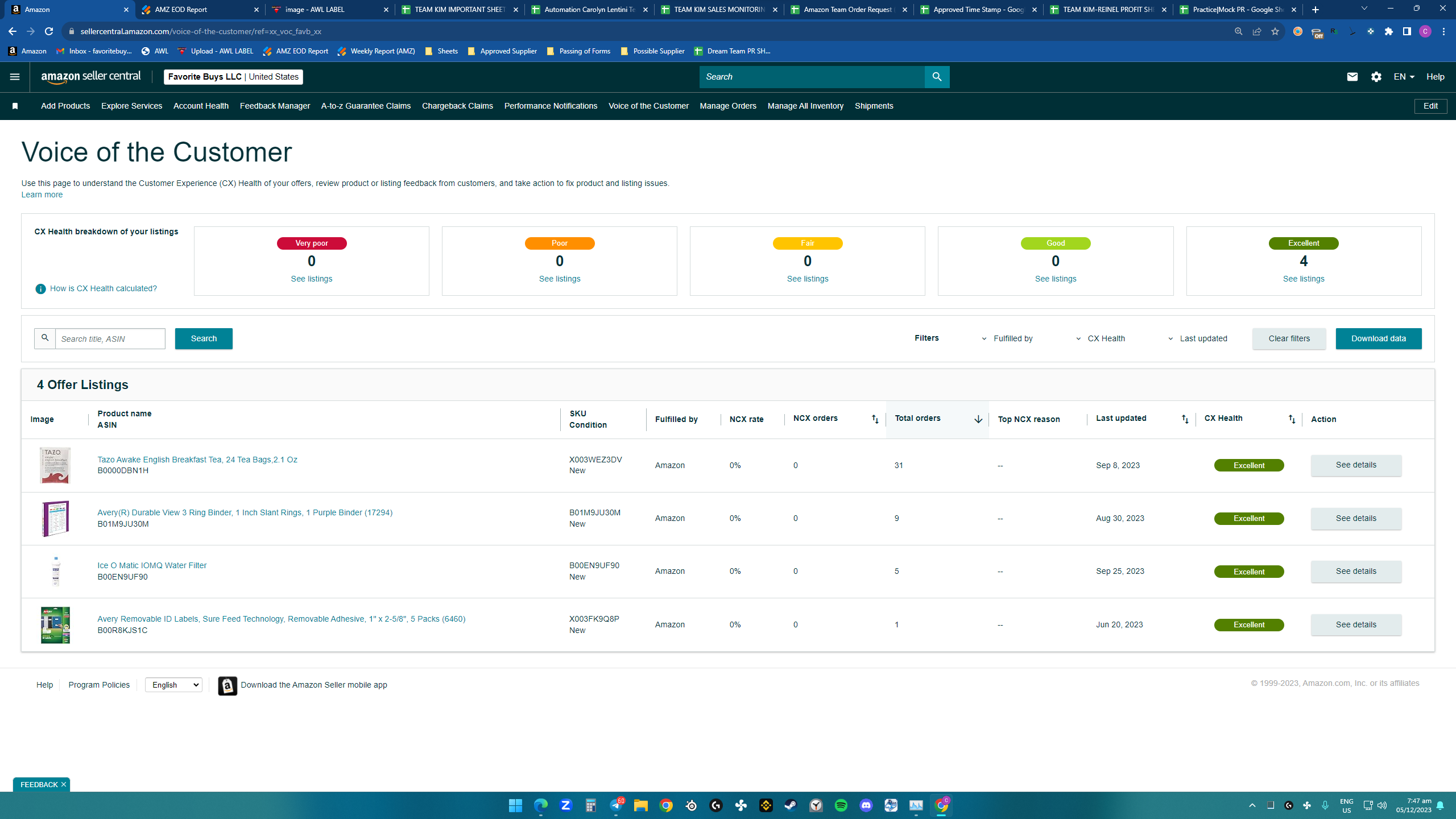
Task: Open Microsoft Edge from the taskbar
Action: point(541,805)
